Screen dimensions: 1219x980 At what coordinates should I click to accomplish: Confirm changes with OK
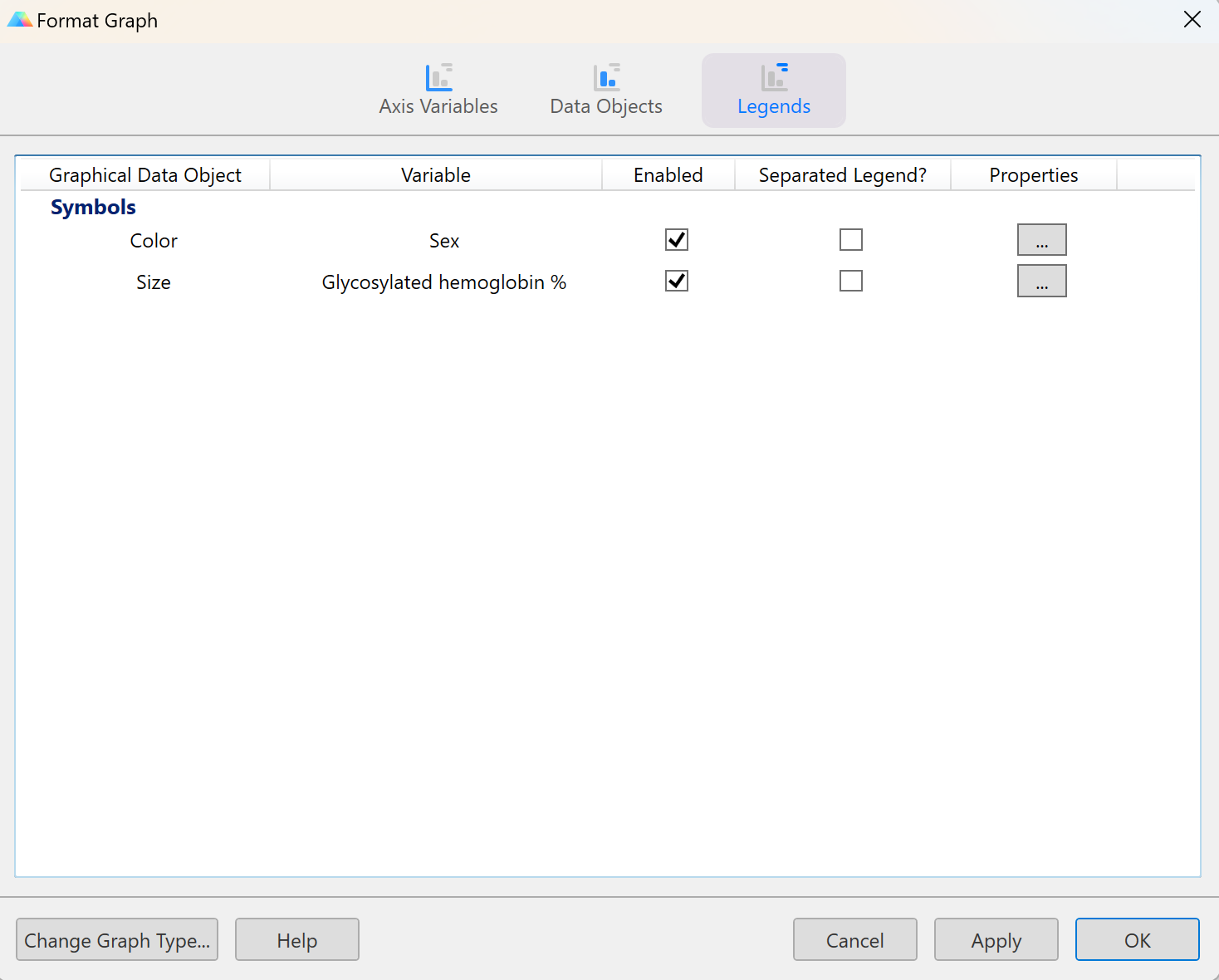click(1137, 939)
